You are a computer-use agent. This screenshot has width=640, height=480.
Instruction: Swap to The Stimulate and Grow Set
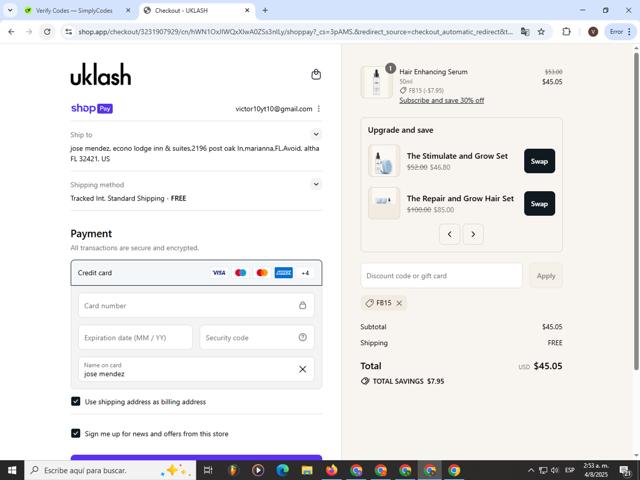click(539, 161)
